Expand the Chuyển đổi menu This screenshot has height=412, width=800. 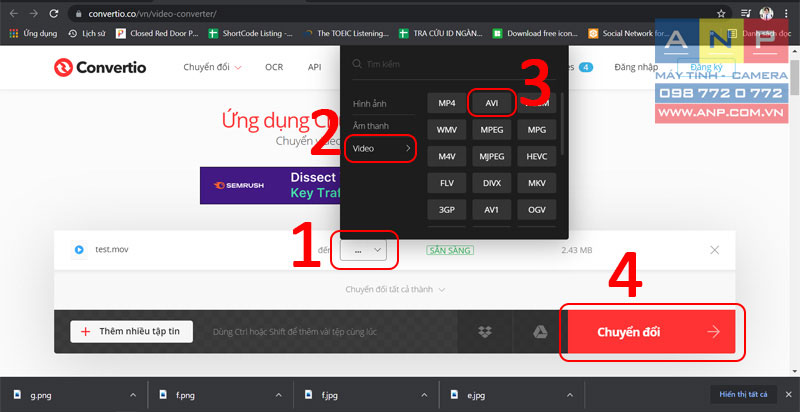(x=212, y=67)
